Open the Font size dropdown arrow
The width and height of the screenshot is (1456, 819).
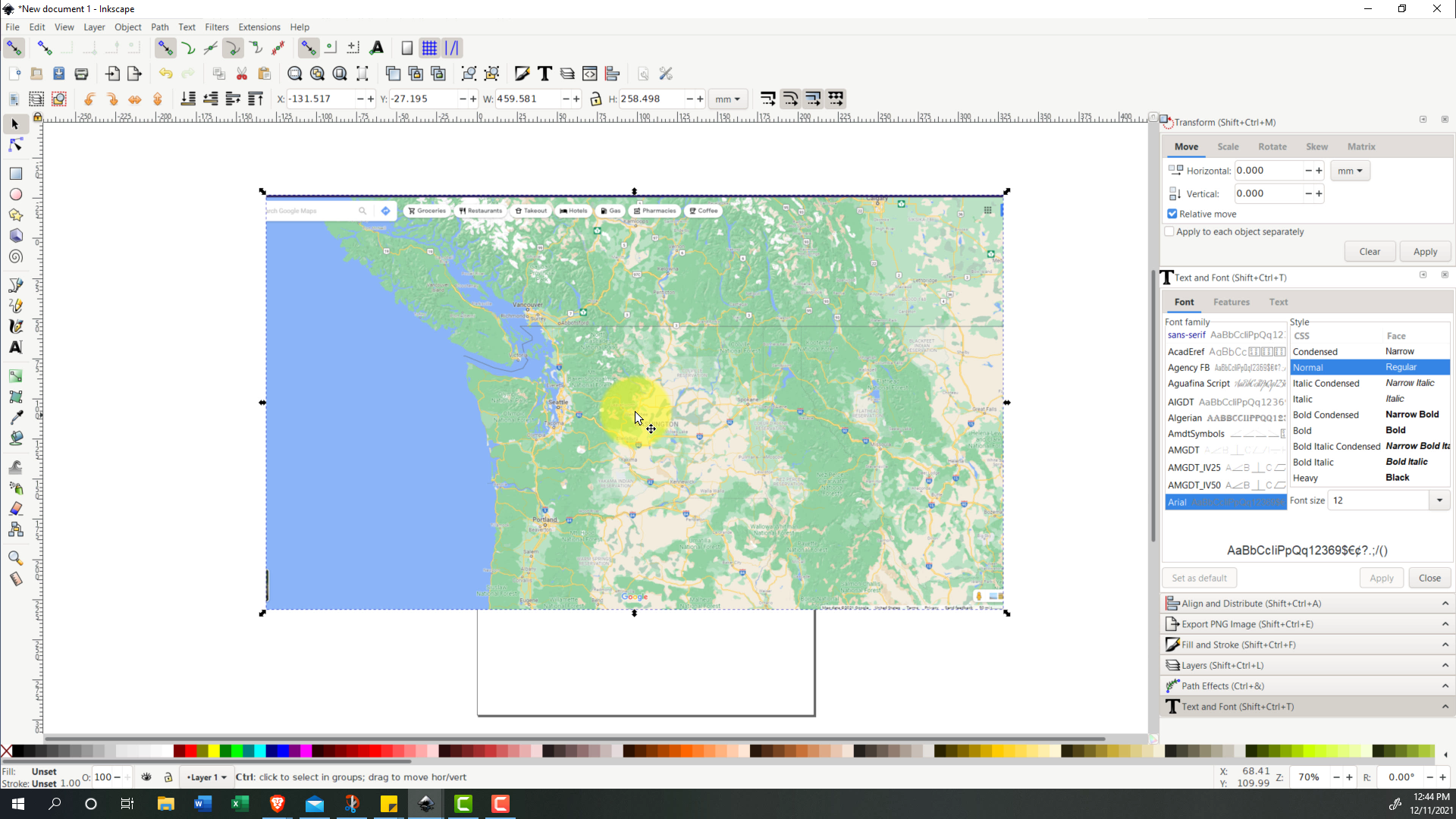1439,500
